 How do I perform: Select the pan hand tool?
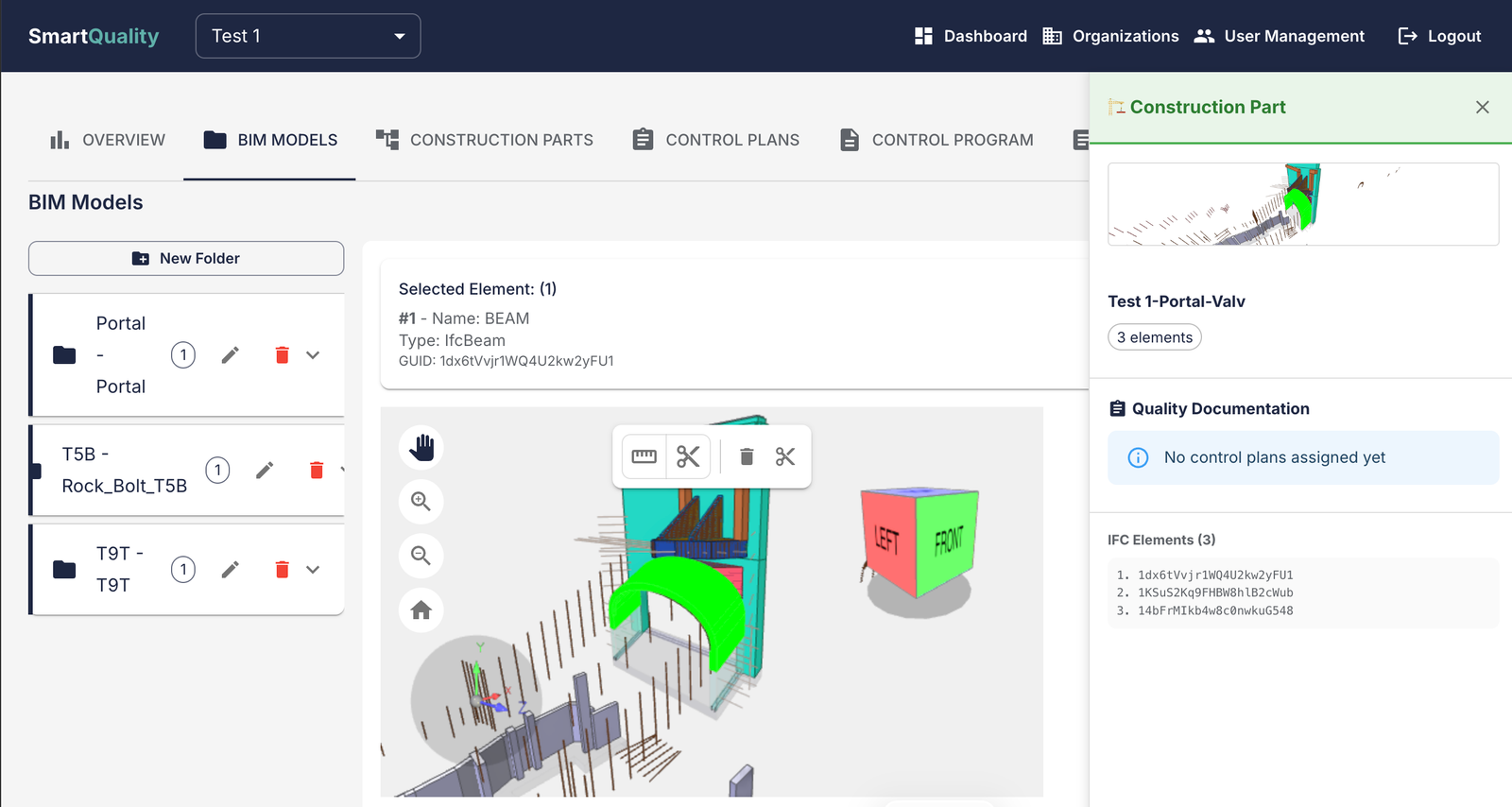point(421,447)
